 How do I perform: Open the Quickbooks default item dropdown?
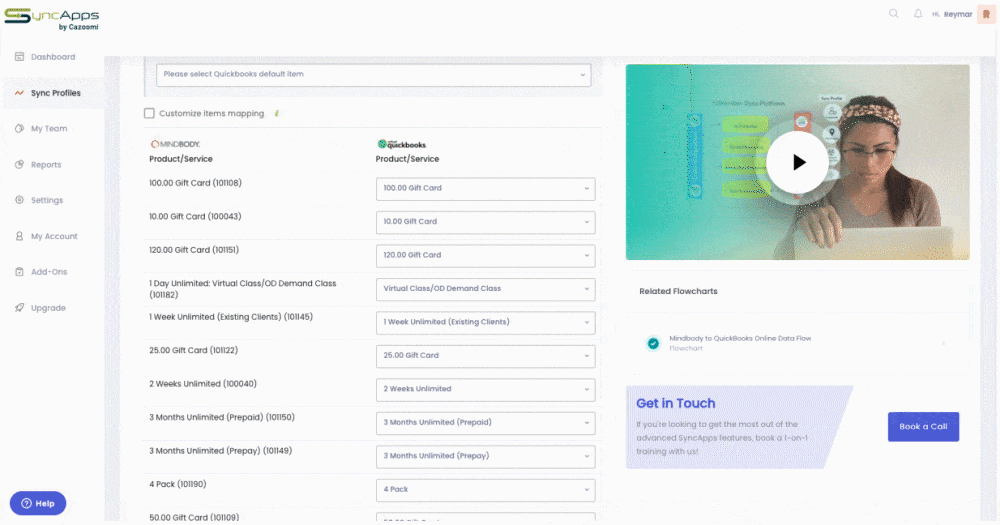(x=374, y=75)
